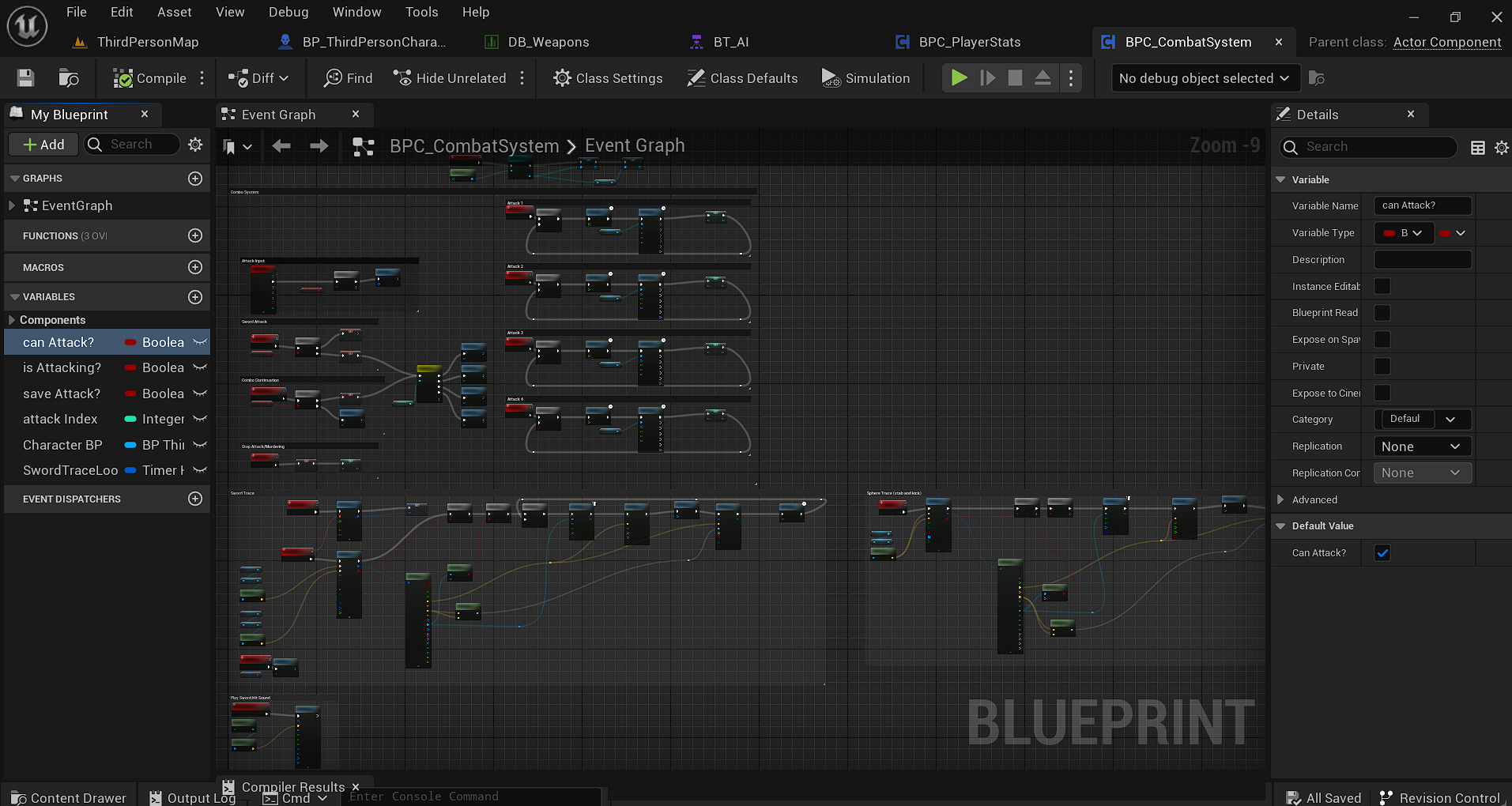The height and width of the screenshot is (806, 1512).
Task: Open the Tools menu
Action: [x=421, y=12]
